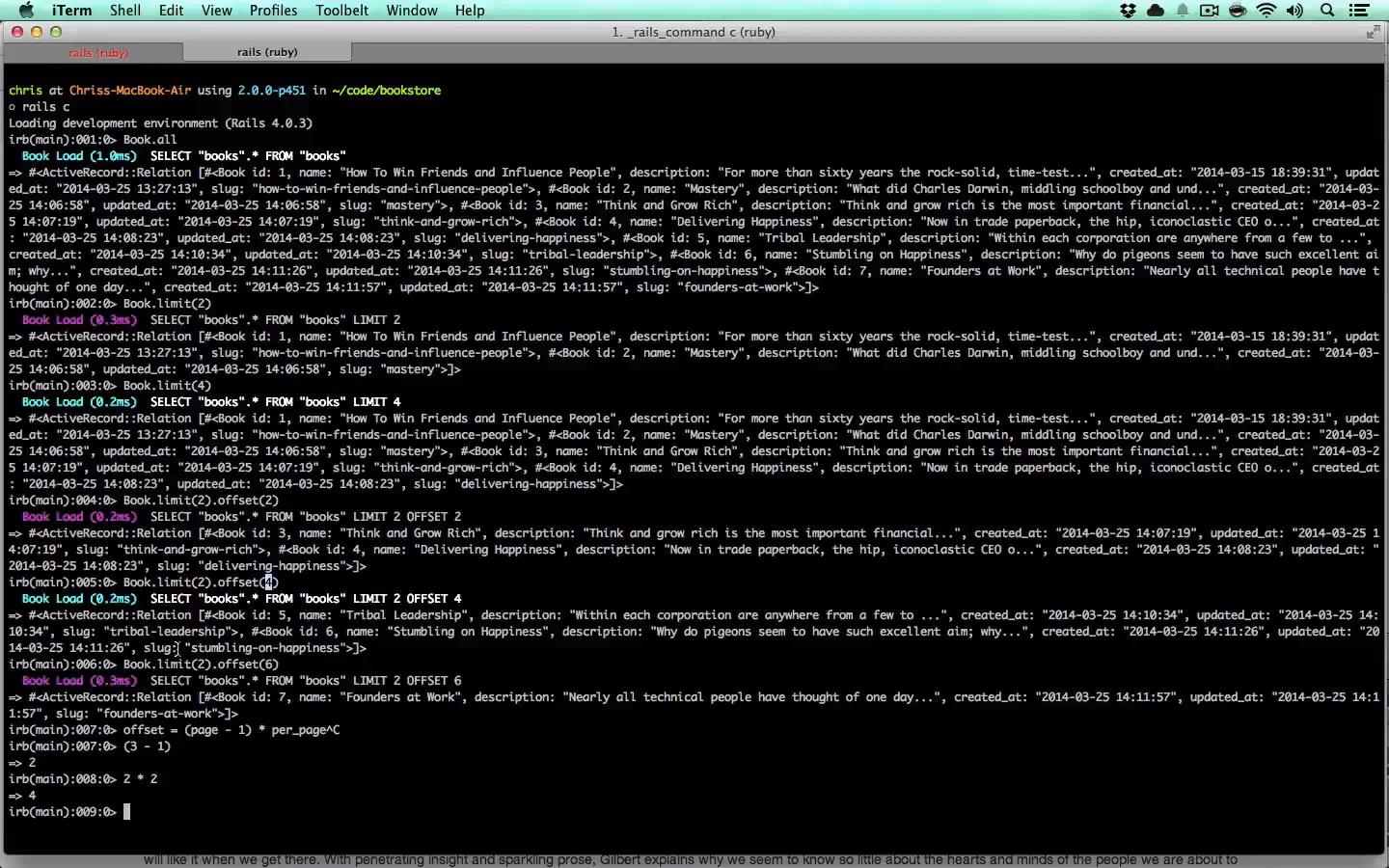Click the bell notification icon in menu bar

(x=1182, y=11)
